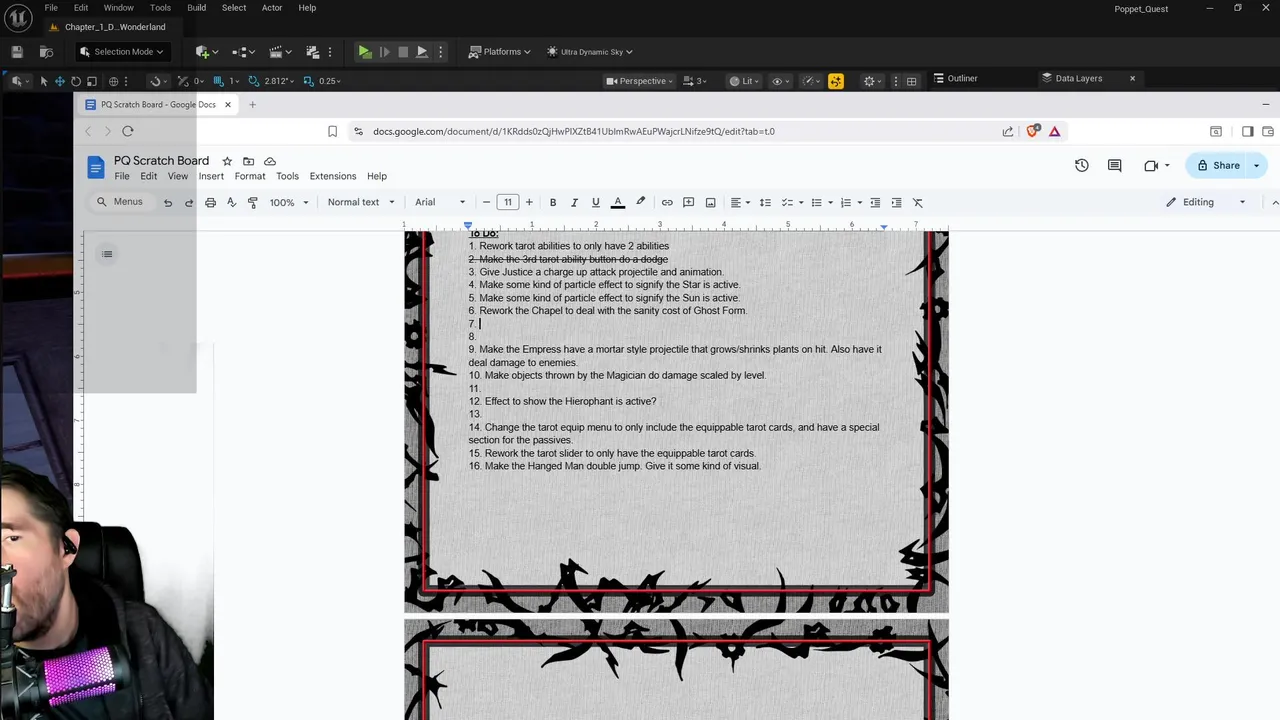Switch to the Data Layers tab
Image resolution: width=1280 pixels, height=720 pixels.
[x=1078, y=78]
